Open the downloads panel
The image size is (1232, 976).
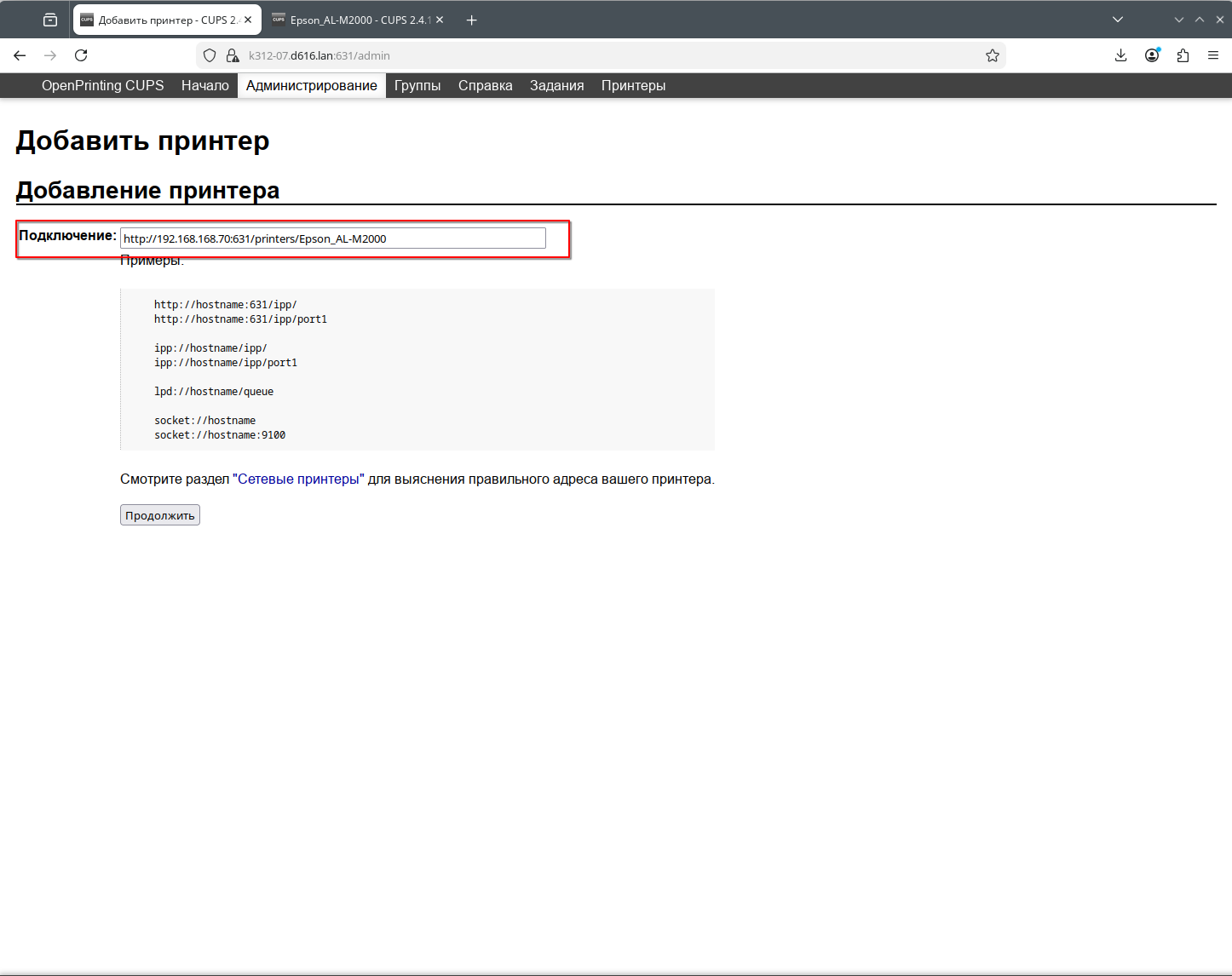[1120, 55]
